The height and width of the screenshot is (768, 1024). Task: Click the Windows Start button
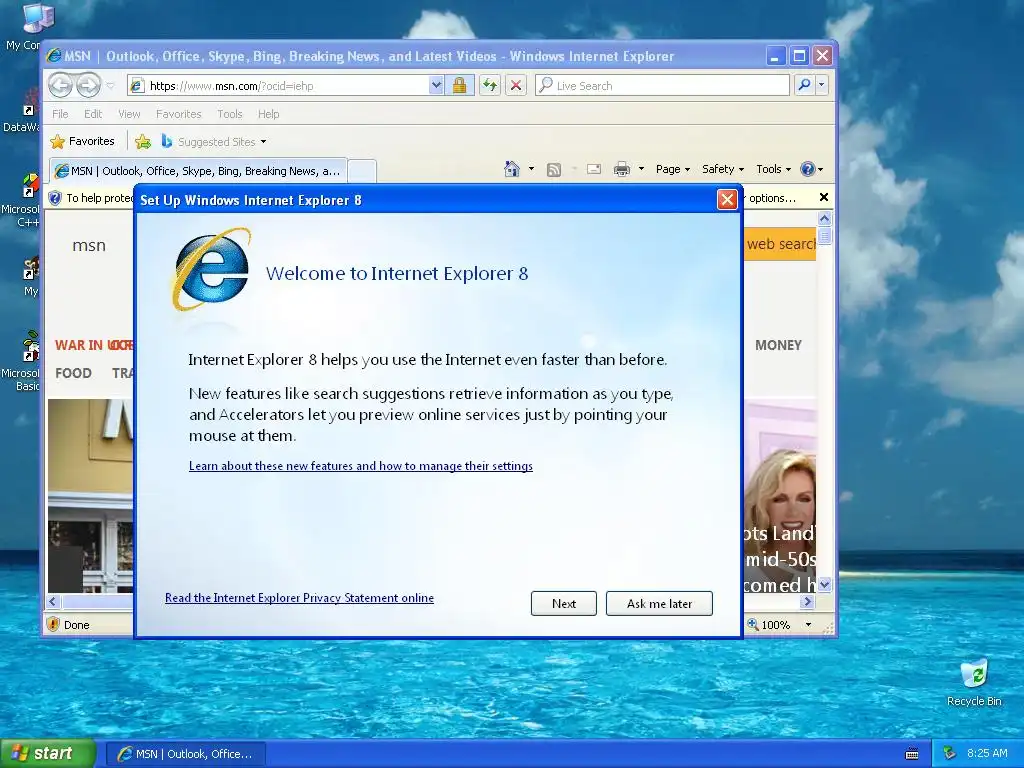(x=48, y=754)
